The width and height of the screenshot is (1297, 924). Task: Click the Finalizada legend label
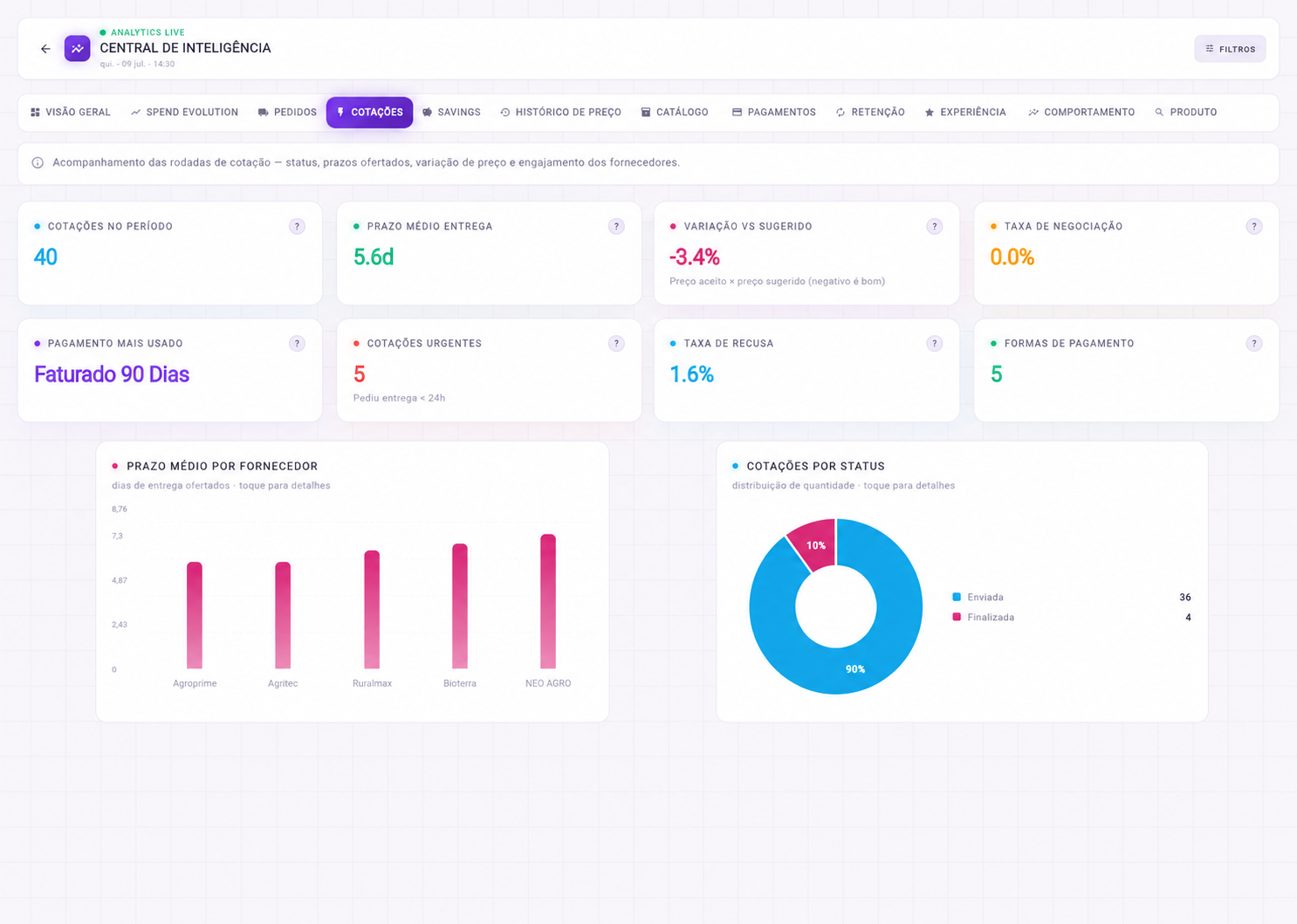click(x=991, y=618)
